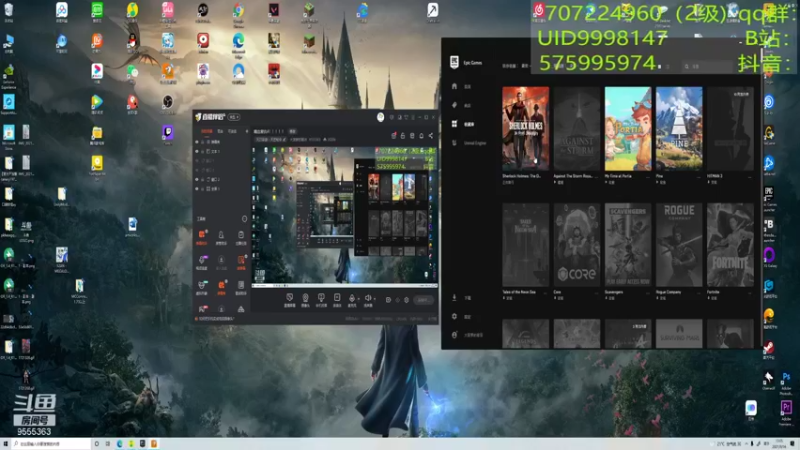Select Sherlock Holmes game cover

(x=526, y=129)
